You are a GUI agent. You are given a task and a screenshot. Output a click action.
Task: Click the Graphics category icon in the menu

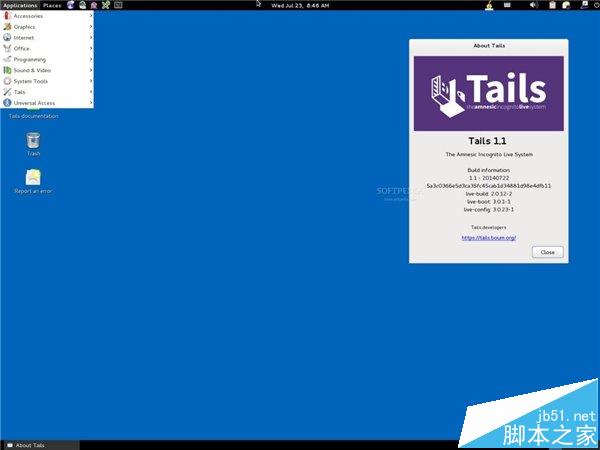click(x=7, y=27)
